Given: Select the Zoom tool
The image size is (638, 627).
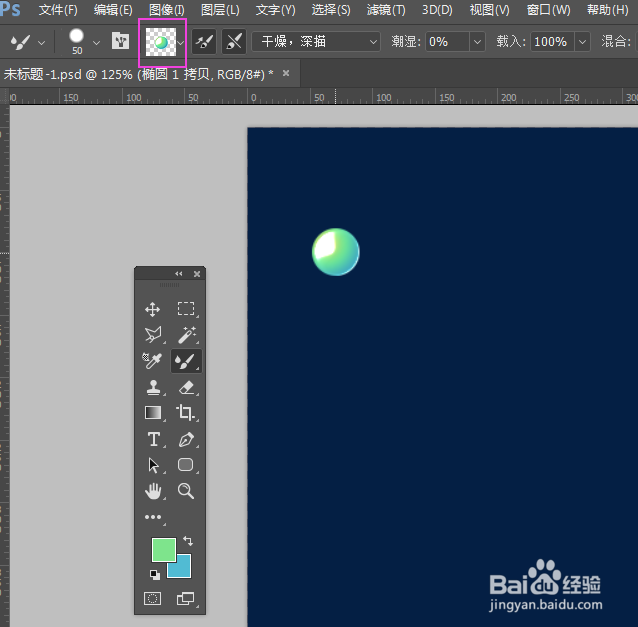Looking at the screenshot, I should [186, 491].
